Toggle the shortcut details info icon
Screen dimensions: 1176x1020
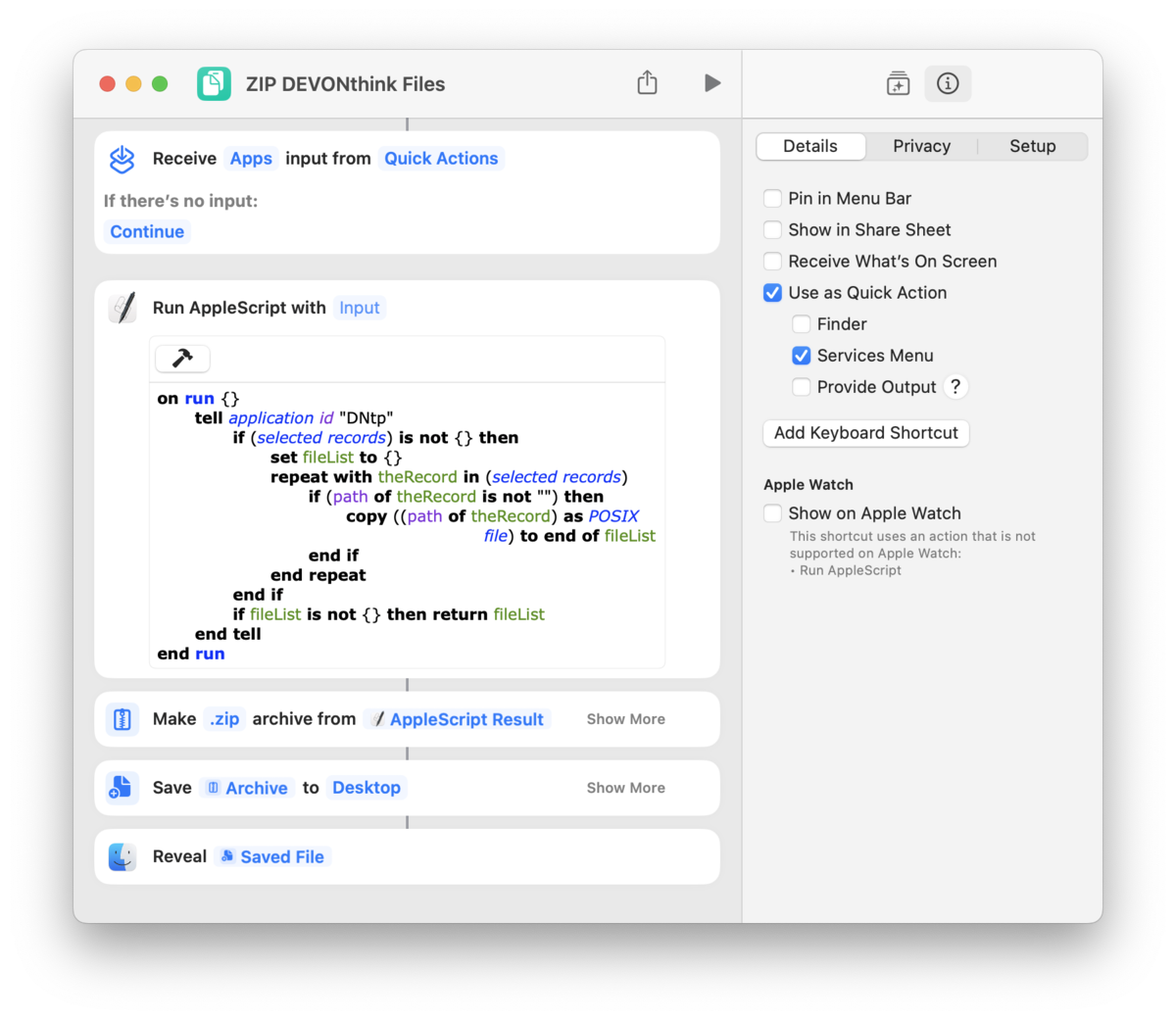tap(947, 83)
